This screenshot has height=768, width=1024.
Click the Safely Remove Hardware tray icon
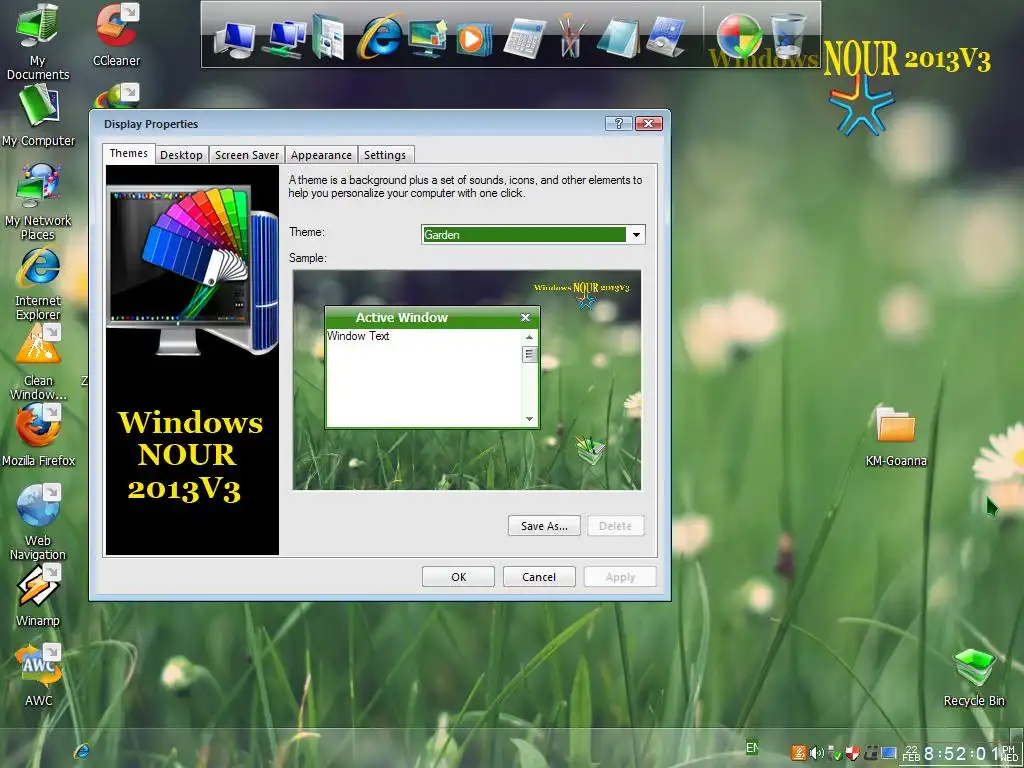click(x=834, y=754)
